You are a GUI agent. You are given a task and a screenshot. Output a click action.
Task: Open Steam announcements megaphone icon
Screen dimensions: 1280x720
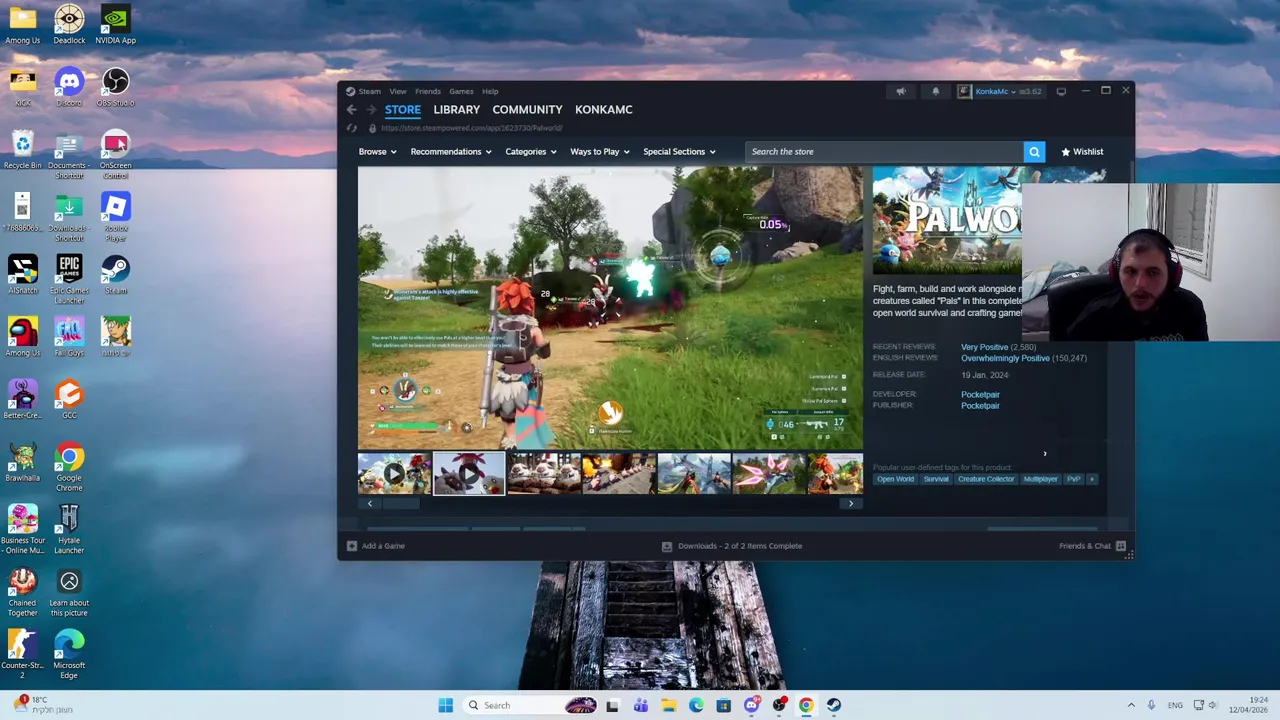tap(901, 91)
